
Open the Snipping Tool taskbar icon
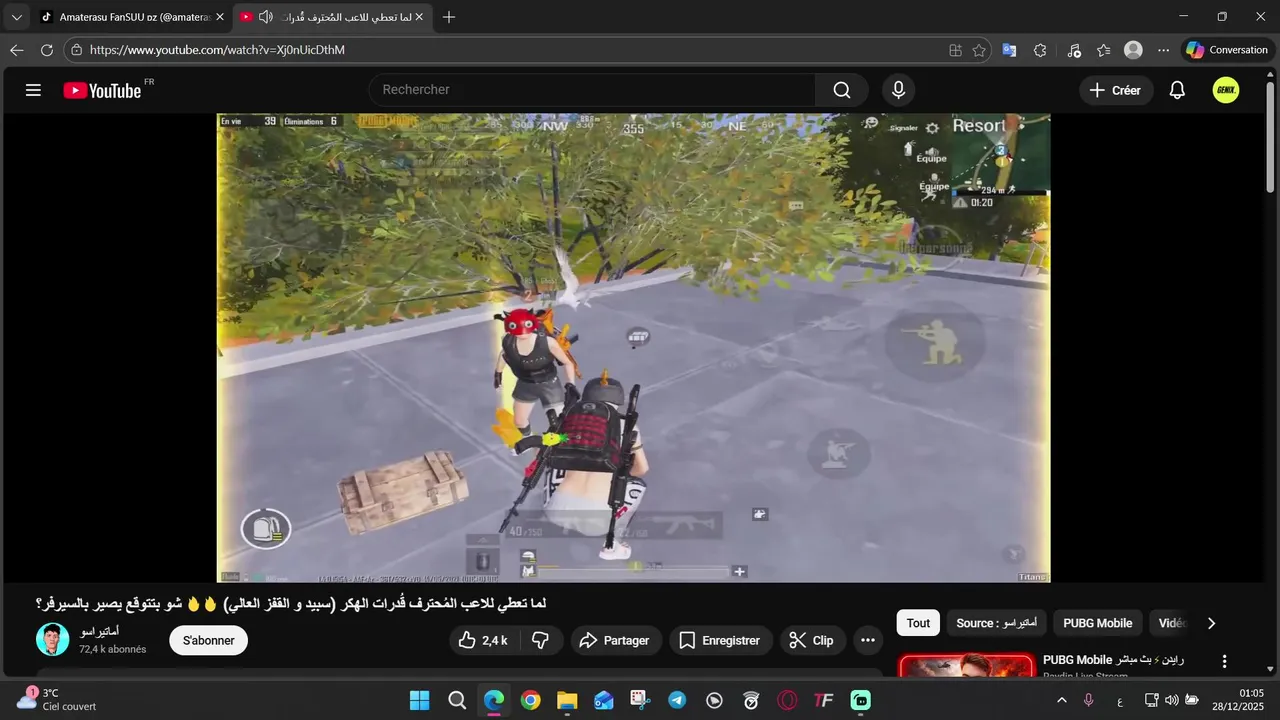tap(641, 701)
